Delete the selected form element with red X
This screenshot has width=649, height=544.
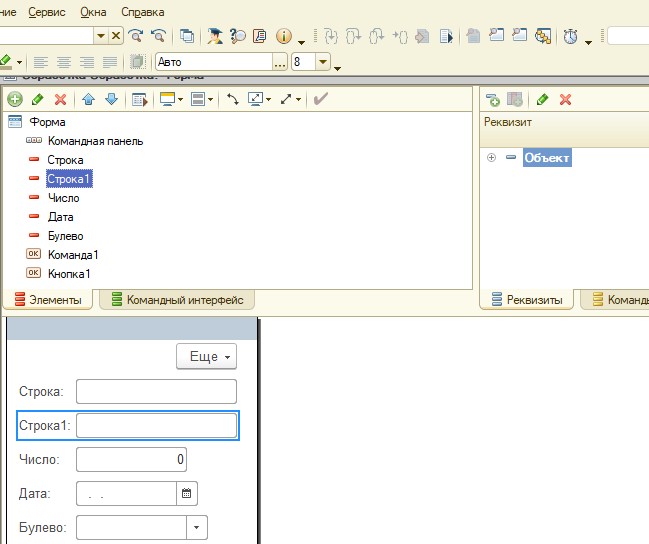(x=60, y=99)
